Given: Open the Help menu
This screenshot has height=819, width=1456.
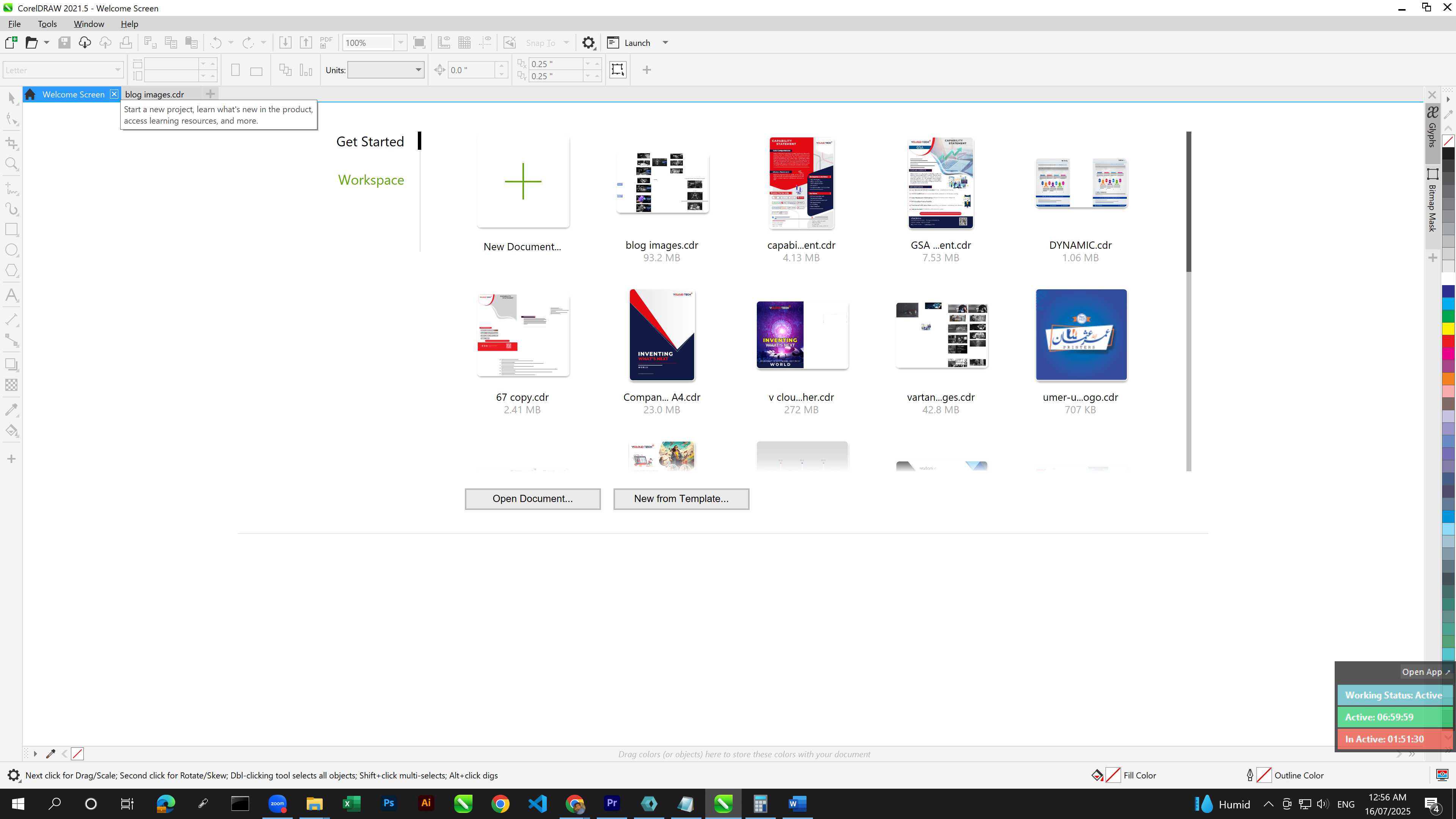Looking at the screenshot, I should [129, 24].
